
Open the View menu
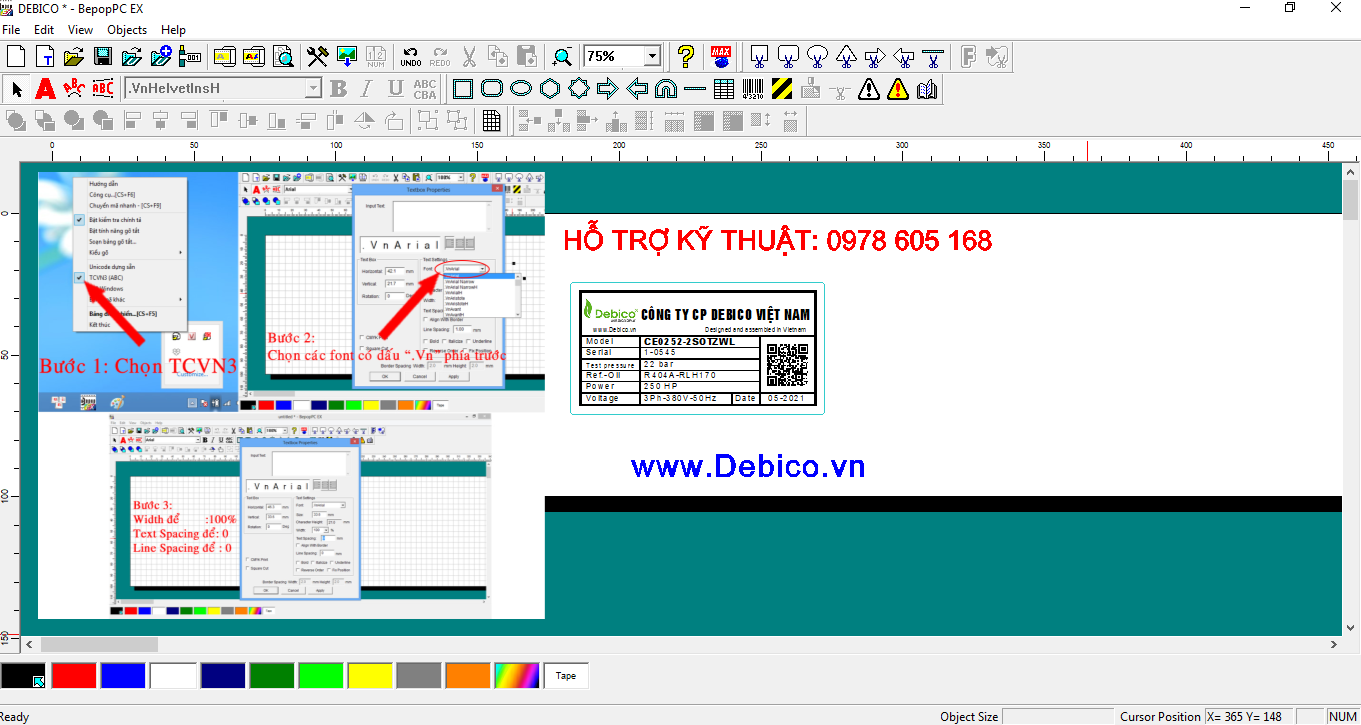[79, 29]
